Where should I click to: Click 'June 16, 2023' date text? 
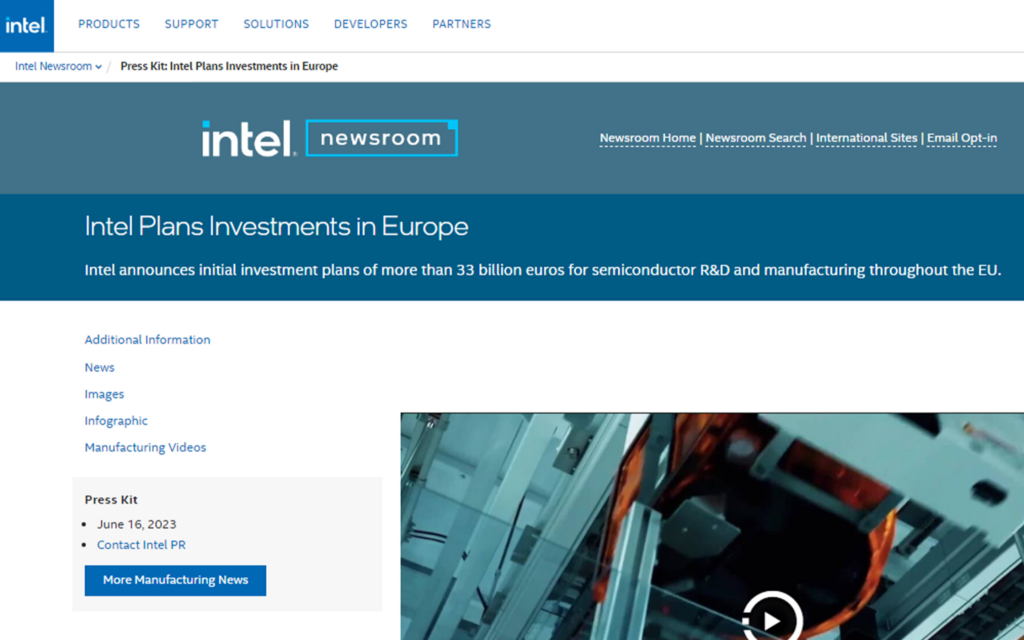click(136, 524)
